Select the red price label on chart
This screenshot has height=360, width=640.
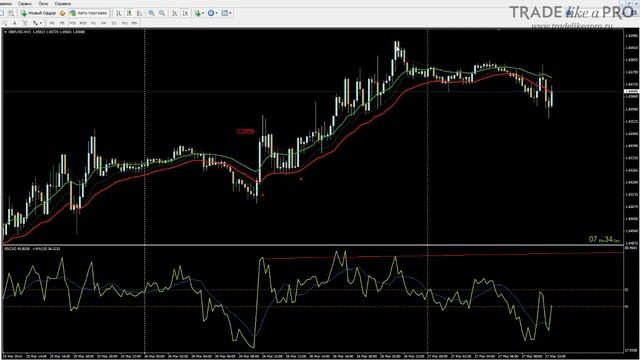tap(245, 131)
